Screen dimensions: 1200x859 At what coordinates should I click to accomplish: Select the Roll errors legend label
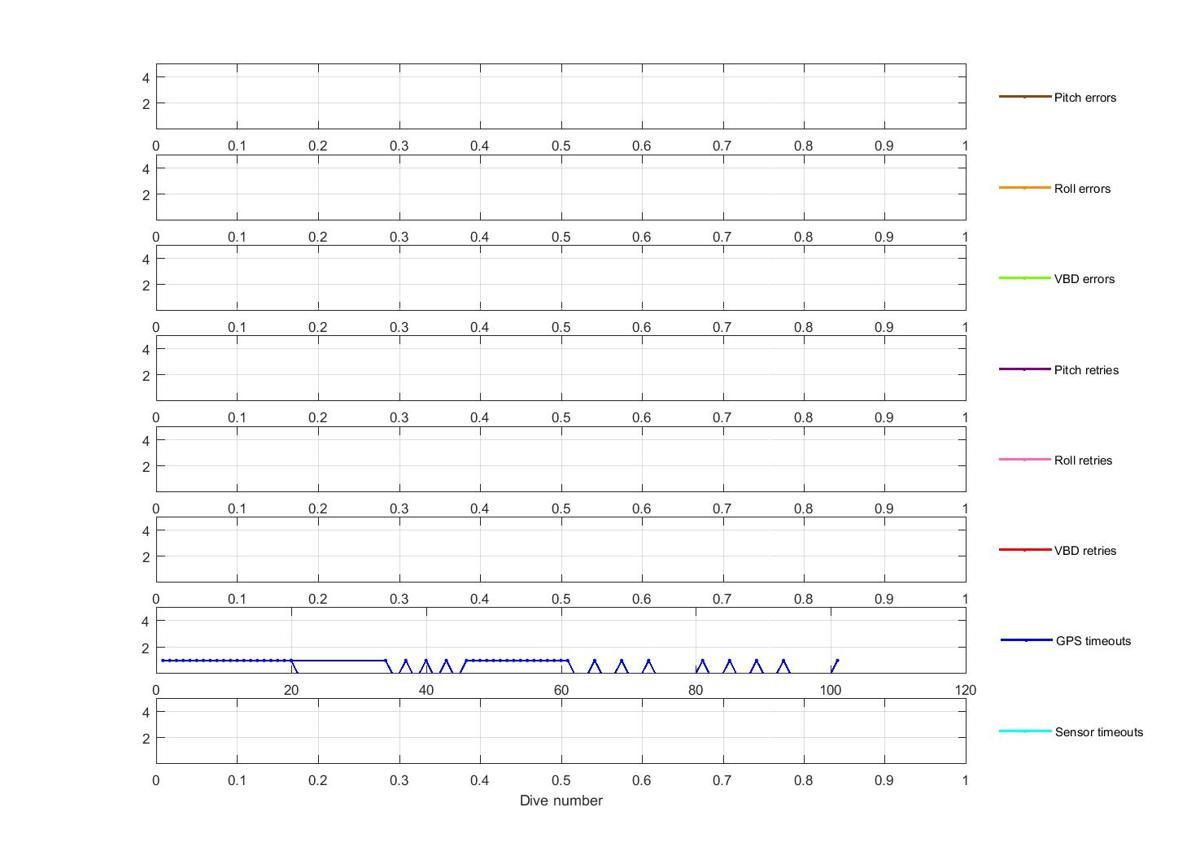tap(1082, 189)
